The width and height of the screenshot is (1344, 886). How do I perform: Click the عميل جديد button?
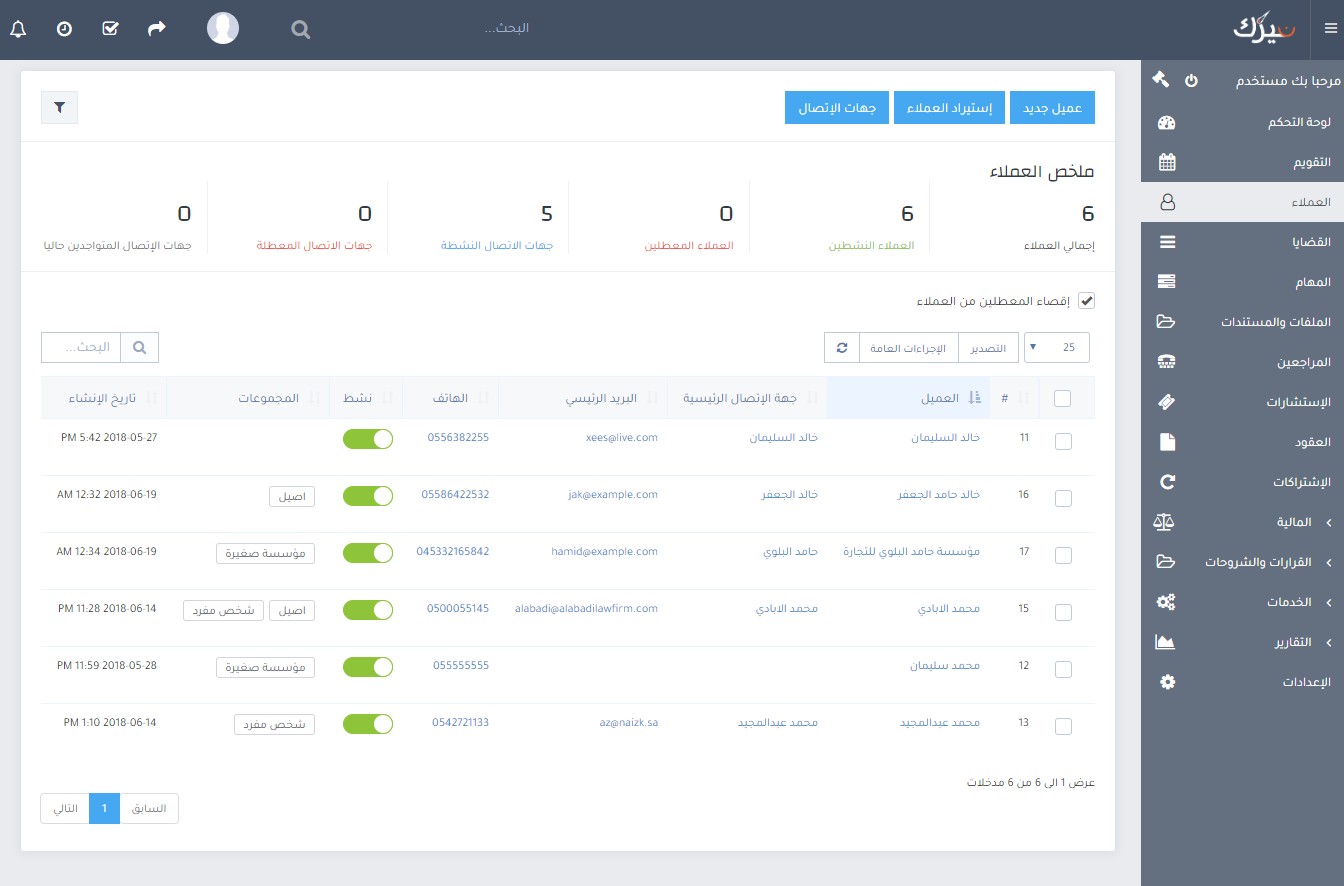coord(1053,109)
